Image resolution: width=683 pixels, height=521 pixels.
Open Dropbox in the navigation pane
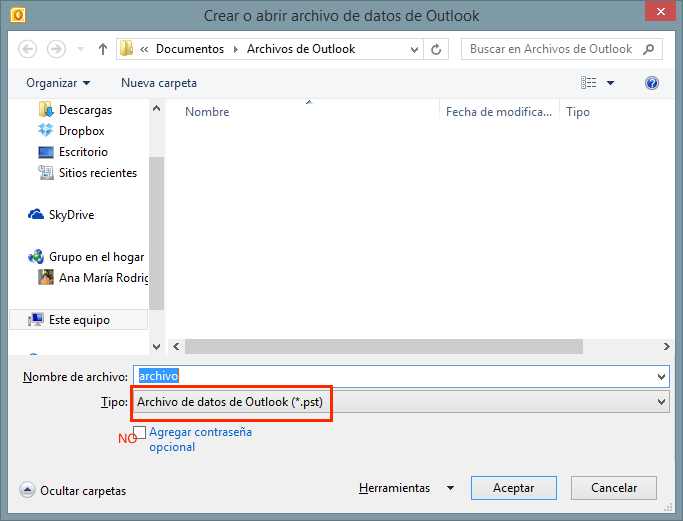pyautogui.click(x=81, y=131)
